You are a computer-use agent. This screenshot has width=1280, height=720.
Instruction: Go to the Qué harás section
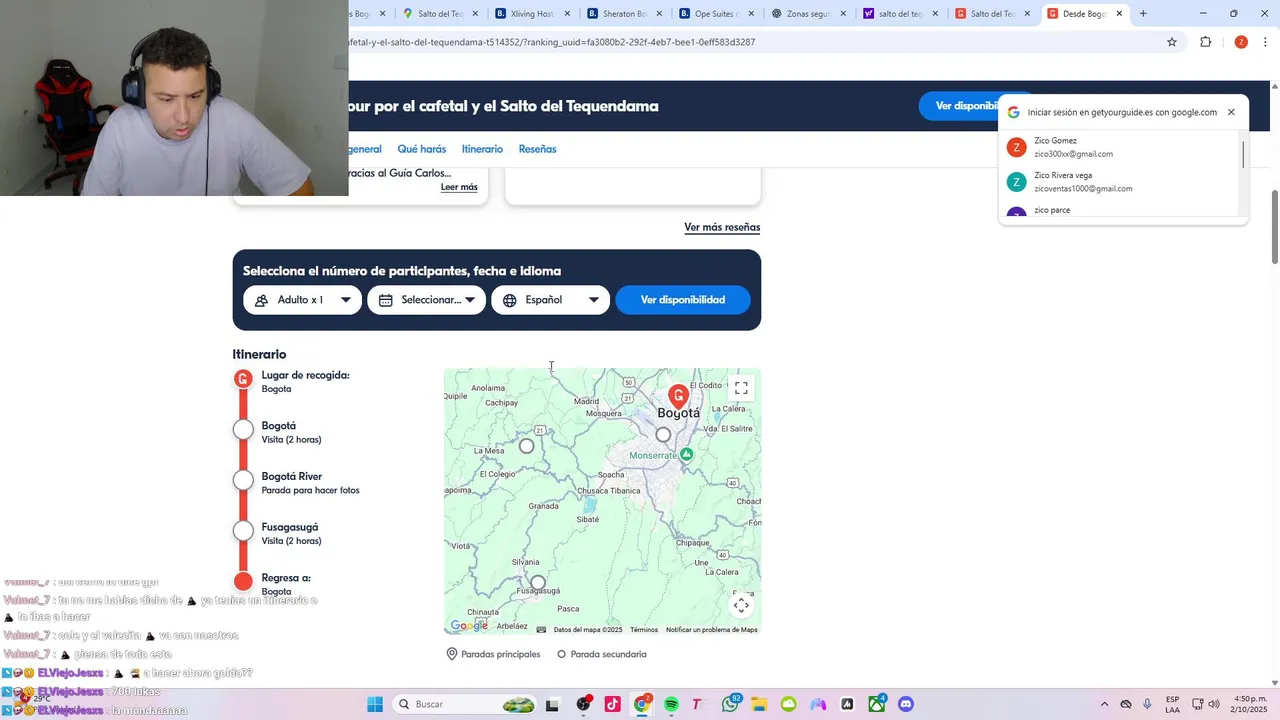point(422,149)
